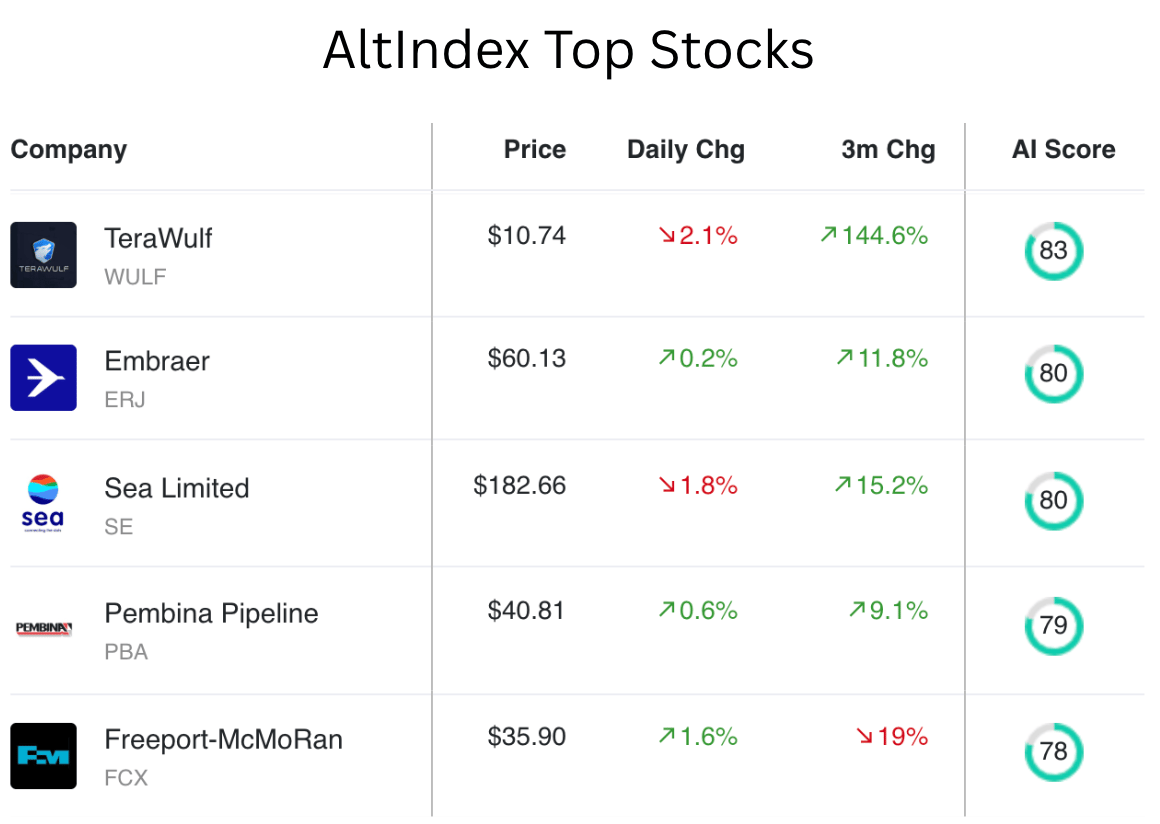1160x824 pixels.
Task: Click the Pembina Pipeline logo
Action: [x=43, y=628]
